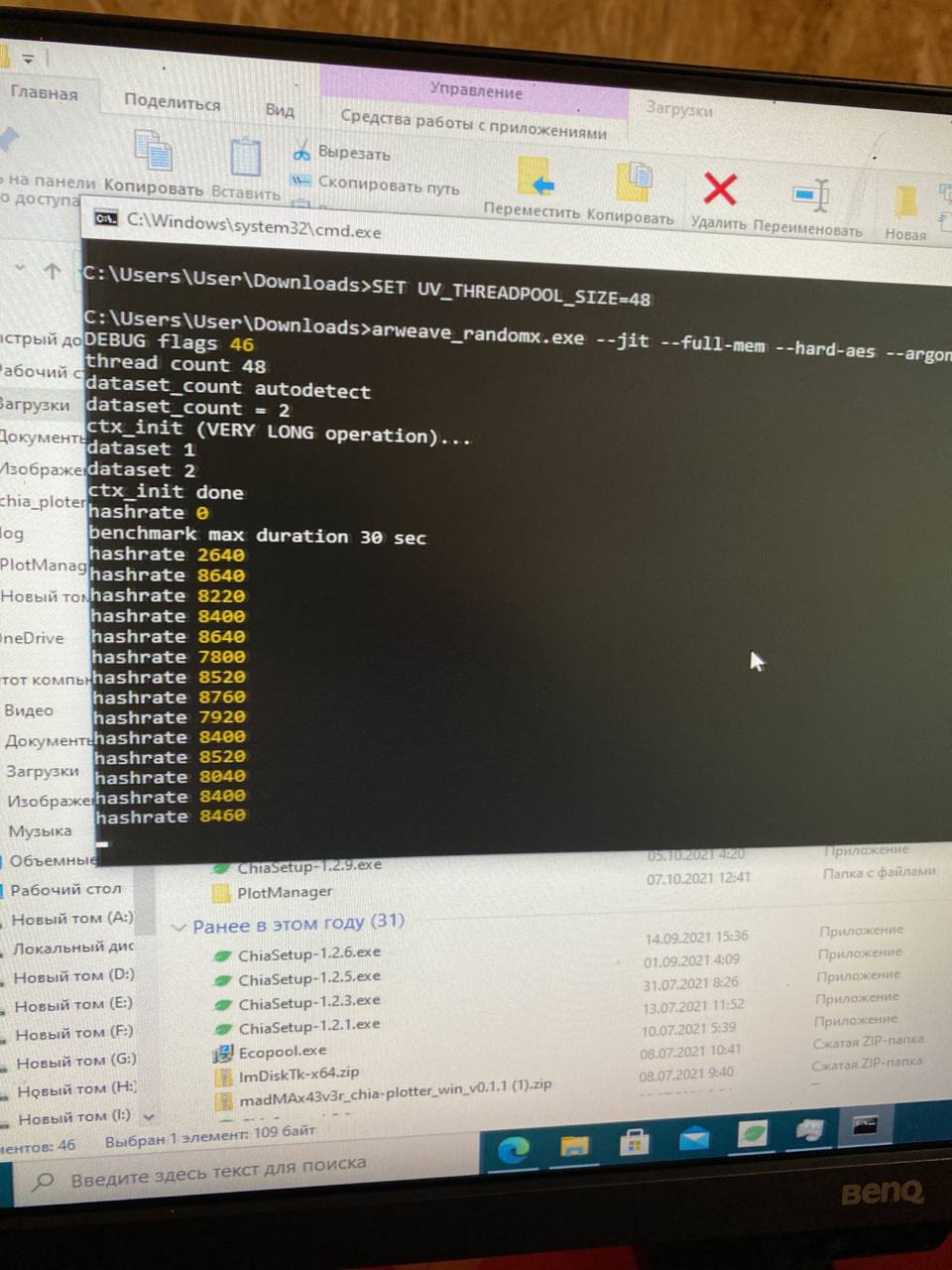The width and height of the screenshot is (952, 1270).
Task: Switch to the cmd console taskbar icon
Action: (865, 1126)
